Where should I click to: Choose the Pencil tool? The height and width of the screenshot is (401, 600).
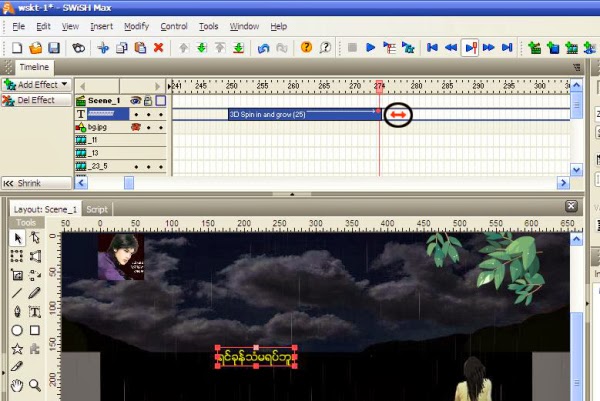pos(35,293)
